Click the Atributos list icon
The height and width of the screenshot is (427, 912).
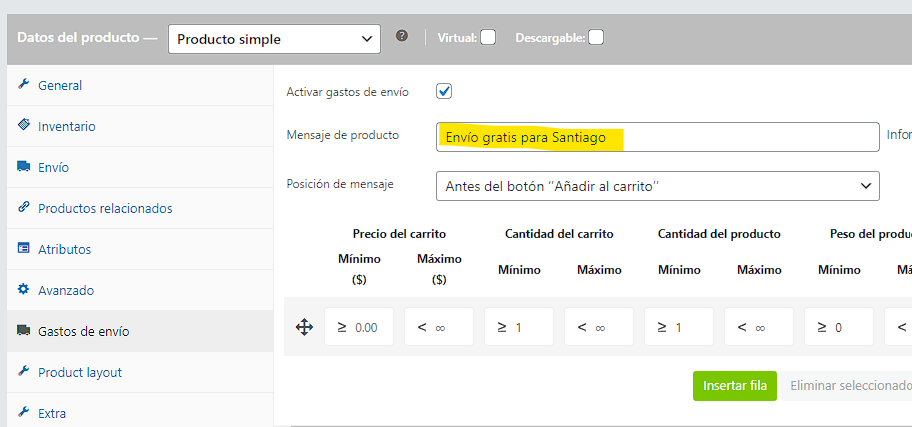coord(24,249)
